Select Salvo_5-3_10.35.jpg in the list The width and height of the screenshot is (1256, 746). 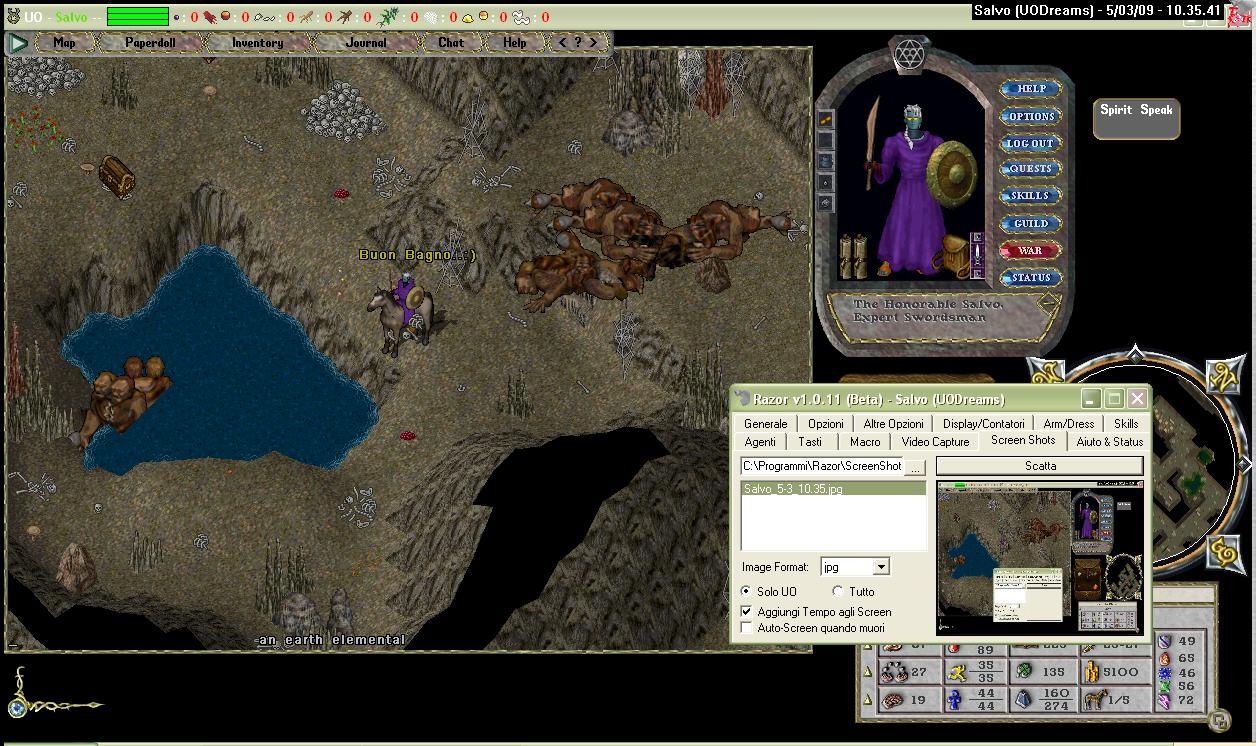coord(833,489)
